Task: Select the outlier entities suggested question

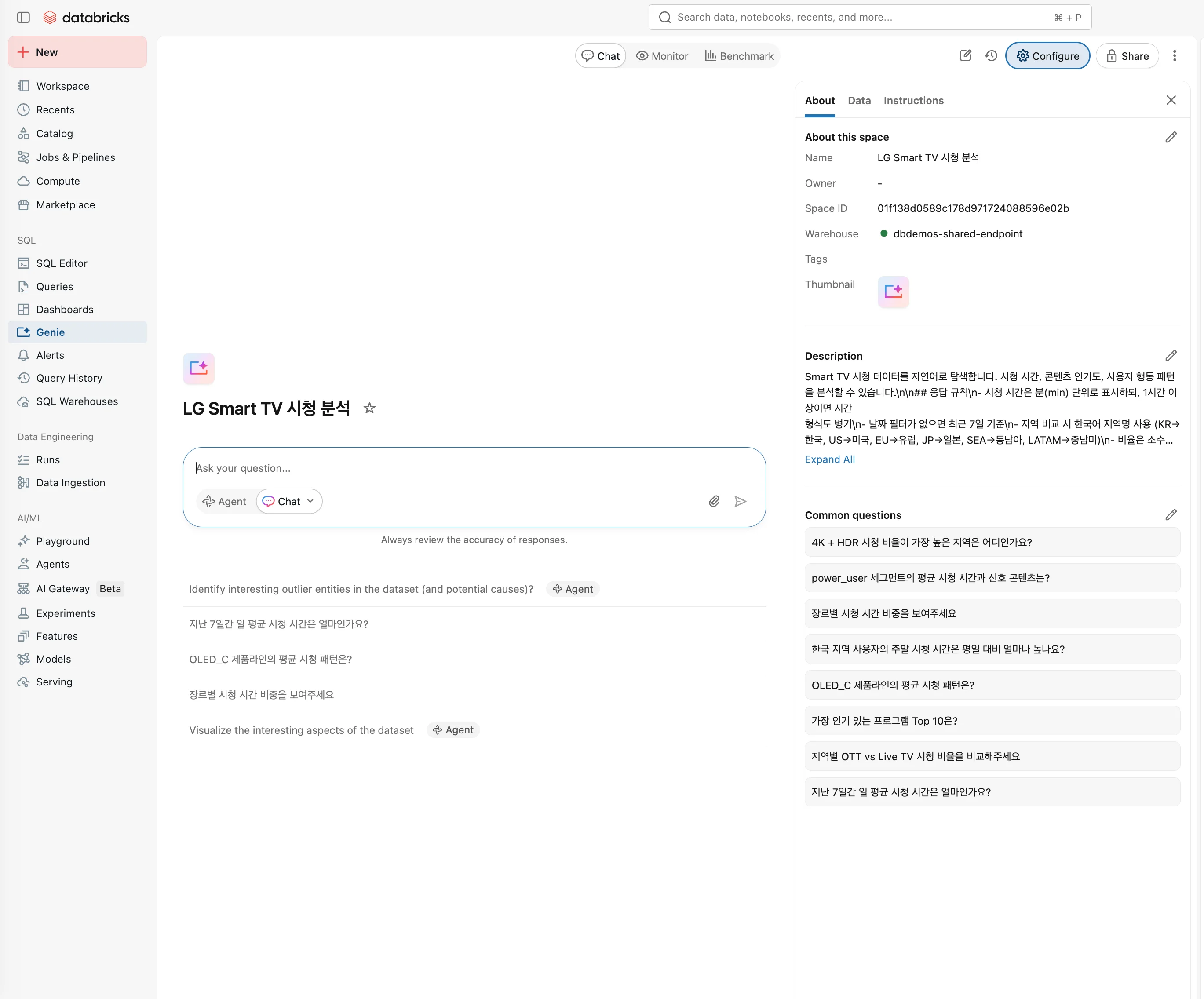Action: click(474, 589)
